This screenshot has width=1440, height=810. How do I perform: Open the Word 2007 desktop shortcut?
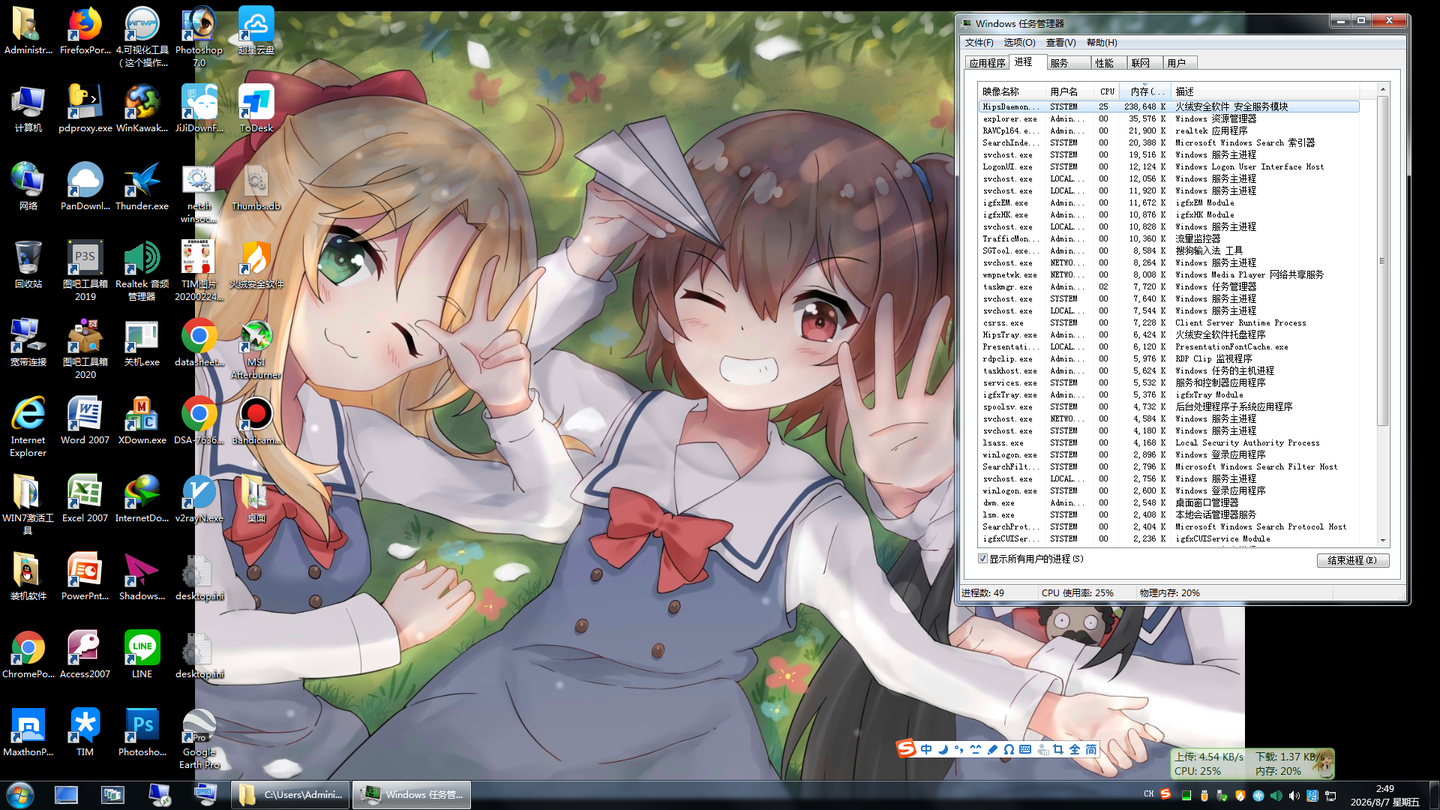85,422
